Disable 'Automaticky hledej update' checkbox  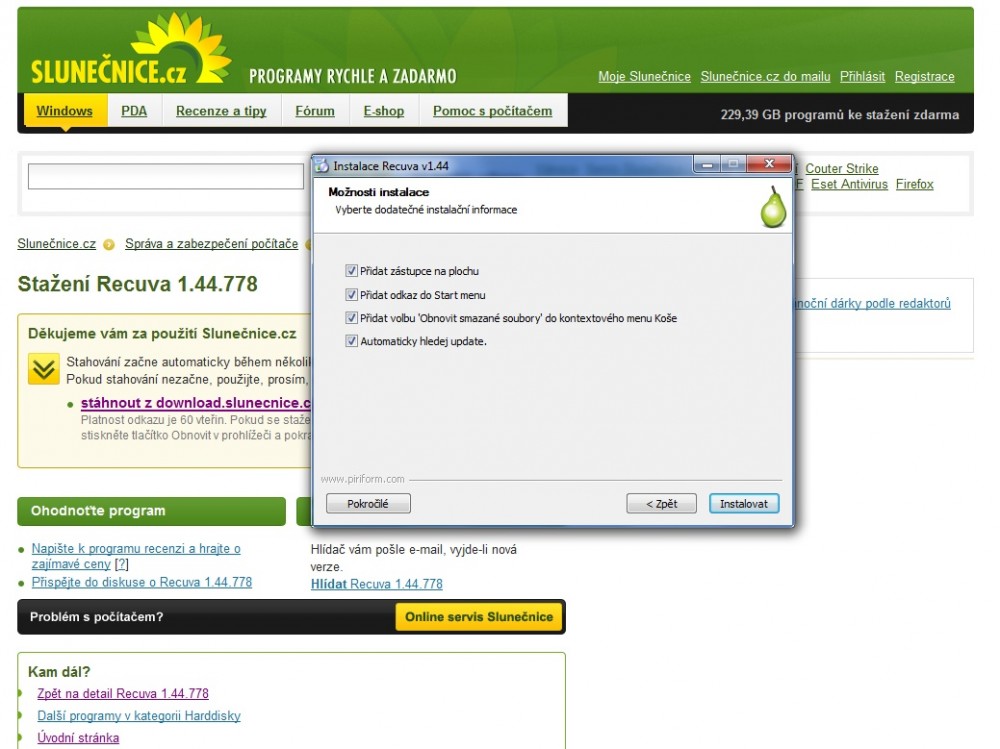(x=351, y=341)
